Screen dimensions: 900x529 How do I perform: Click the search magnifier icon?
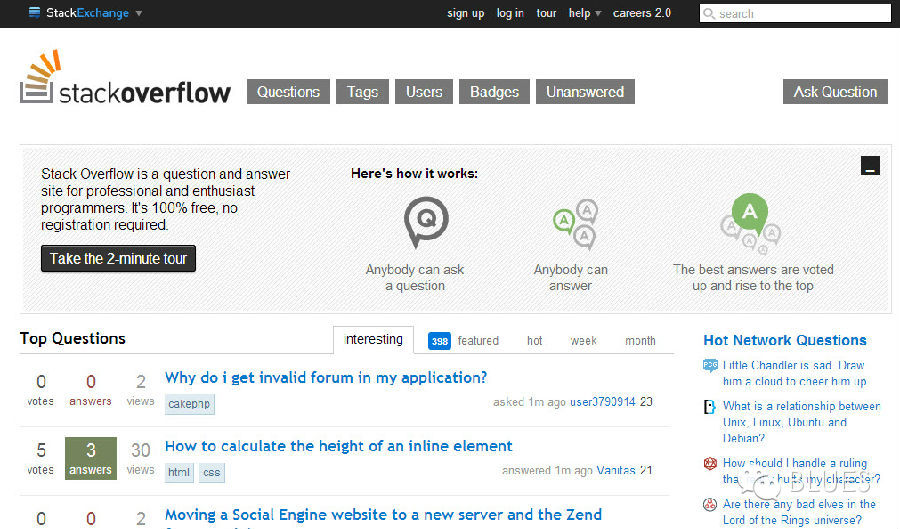(x=709, y=13)
